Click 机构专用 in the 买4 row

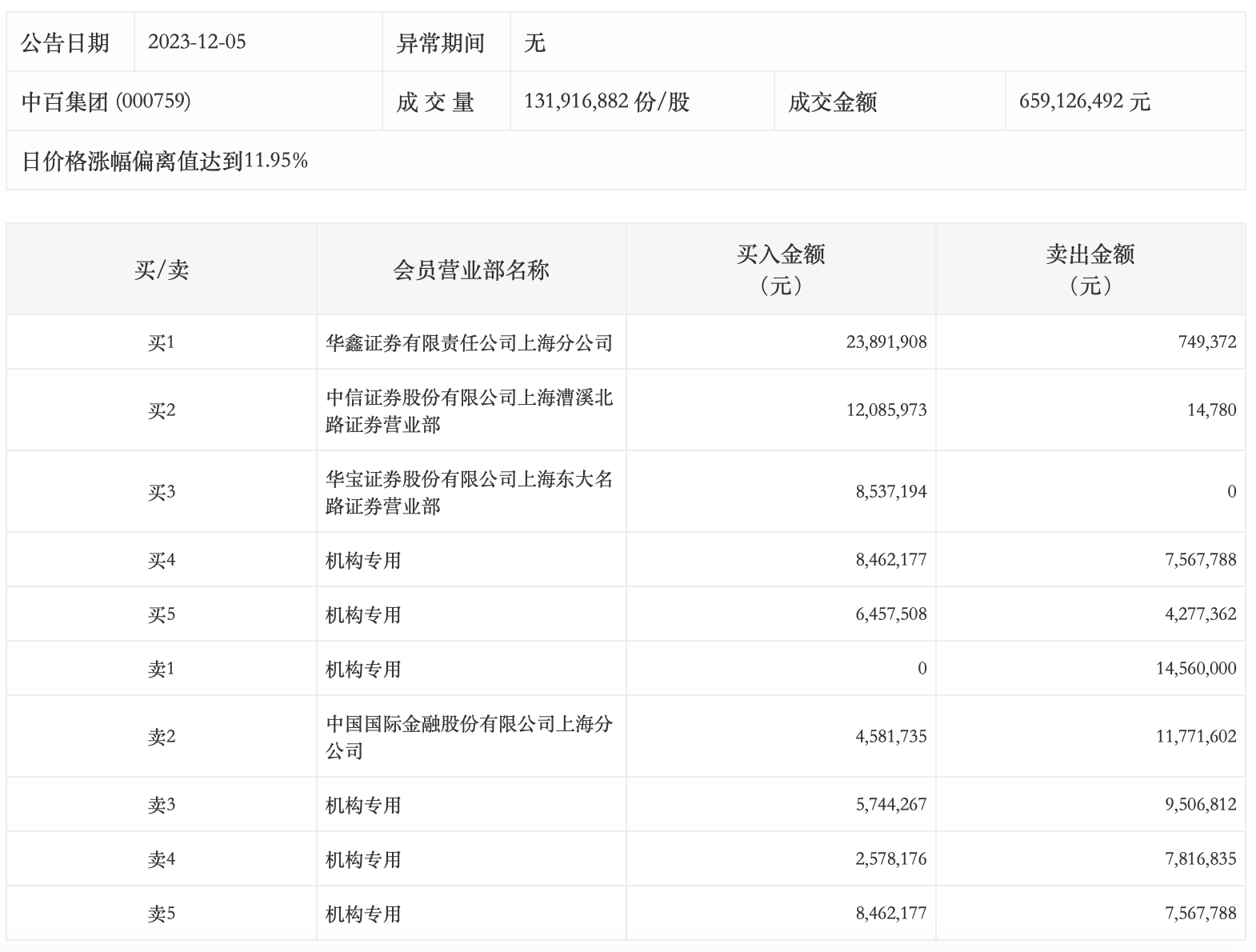click(363, 560)
